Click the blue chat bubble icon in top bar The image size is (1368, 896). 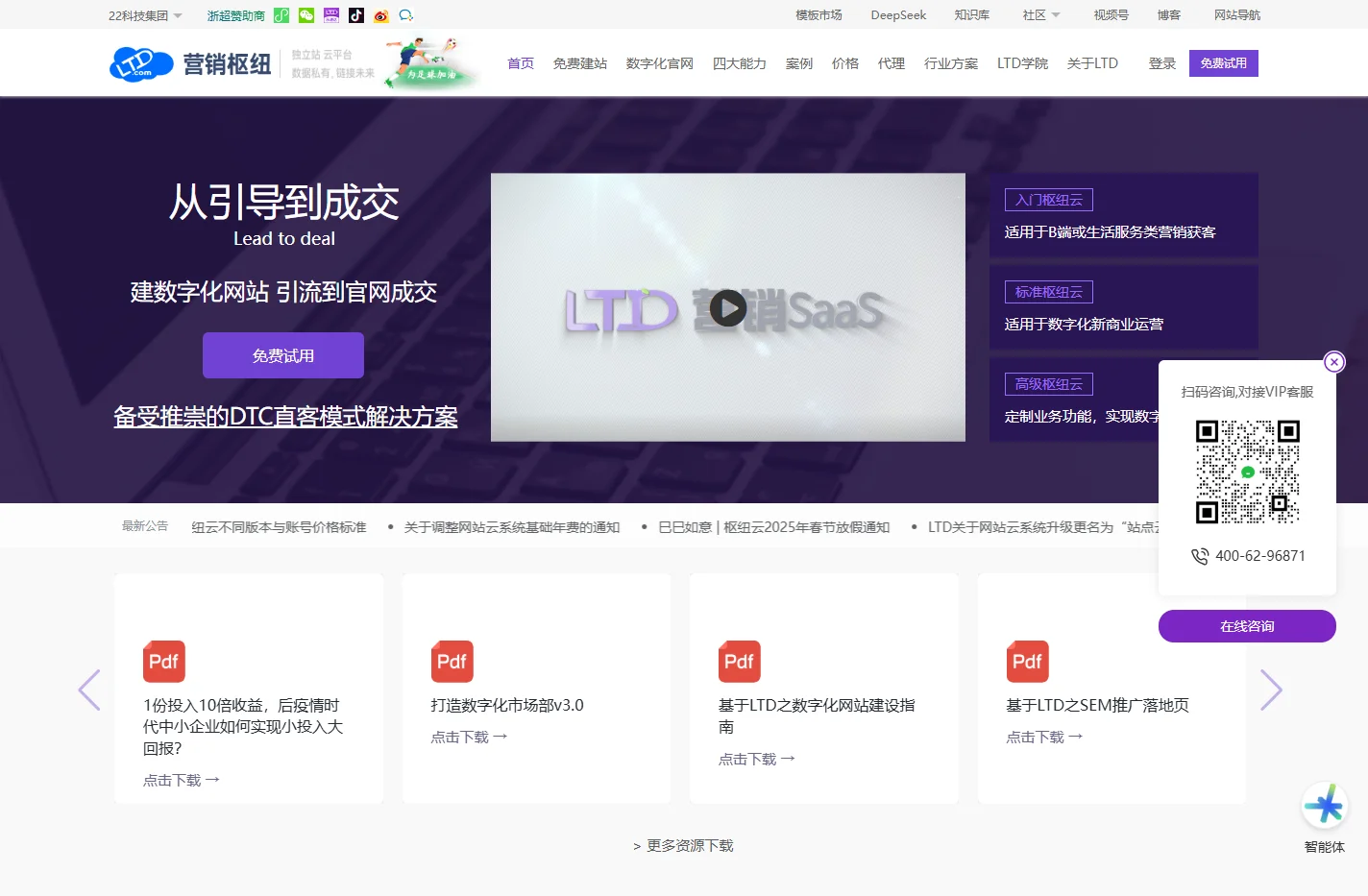click(x=406, y=15)
